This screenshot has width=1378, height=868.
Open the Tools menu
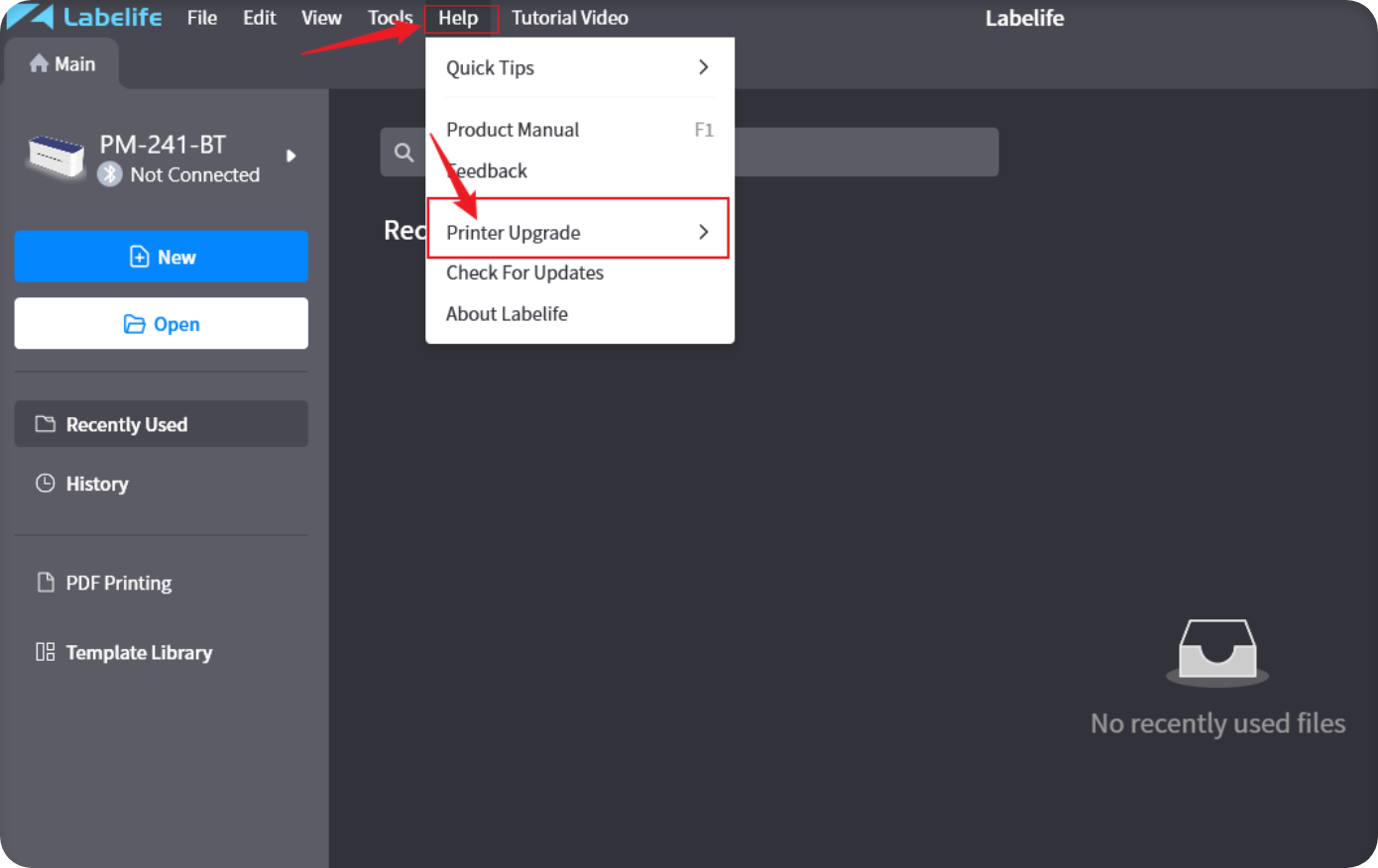coord(390,18)
